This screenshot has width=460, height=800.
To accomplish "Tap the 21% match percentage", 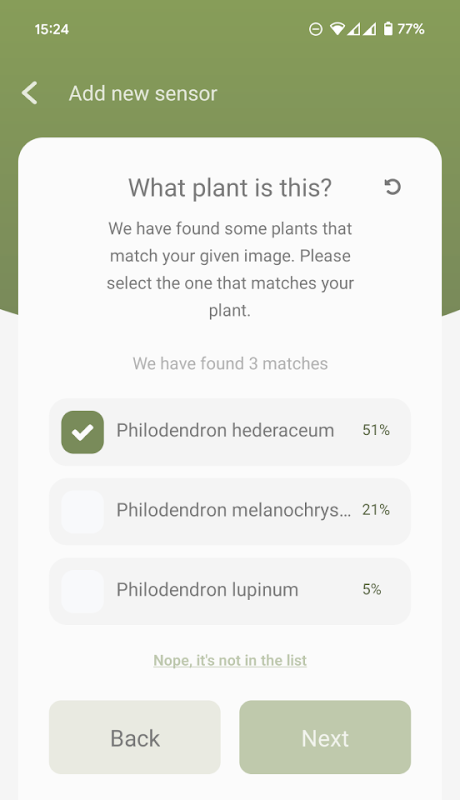I will point(376,510).
